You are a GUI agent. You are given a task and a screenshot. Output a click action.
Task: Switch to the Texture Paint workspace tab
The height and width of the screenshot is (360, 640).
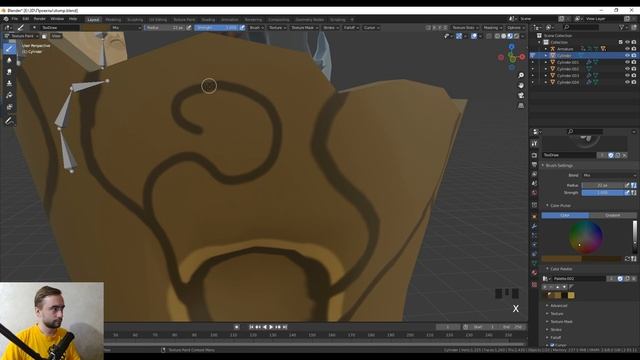point(184,20)
